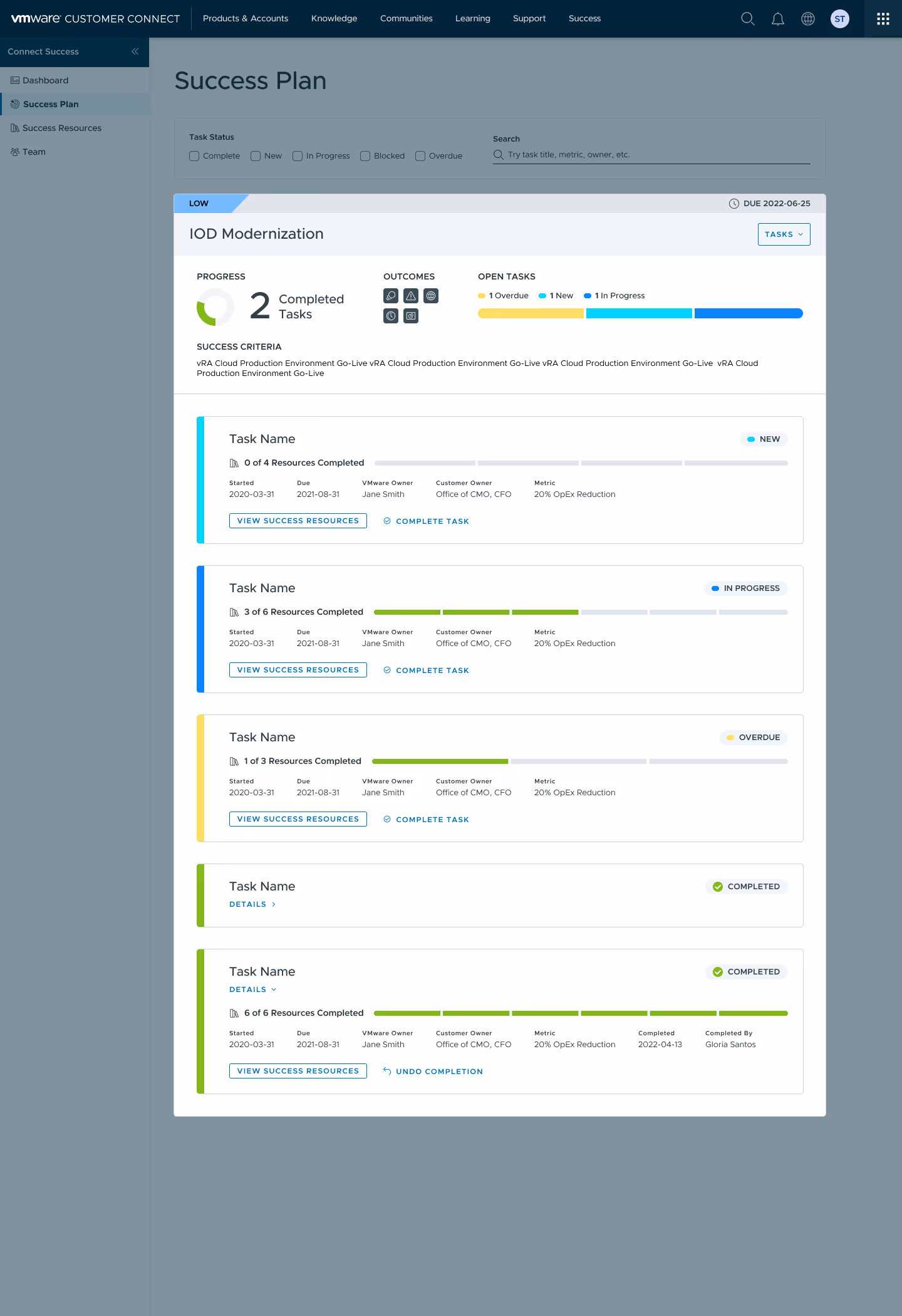902x1316 pixels.
Task: Open the search magnifier in the top bar
Action: [x=747, y=19]
